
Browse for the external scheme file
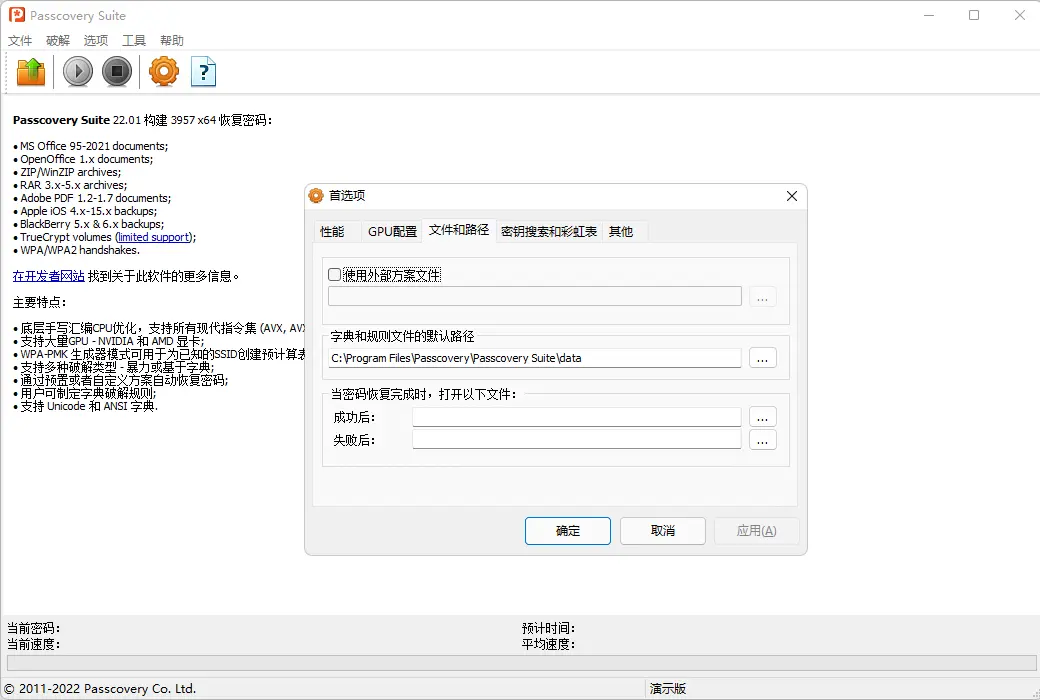(763, 297)
